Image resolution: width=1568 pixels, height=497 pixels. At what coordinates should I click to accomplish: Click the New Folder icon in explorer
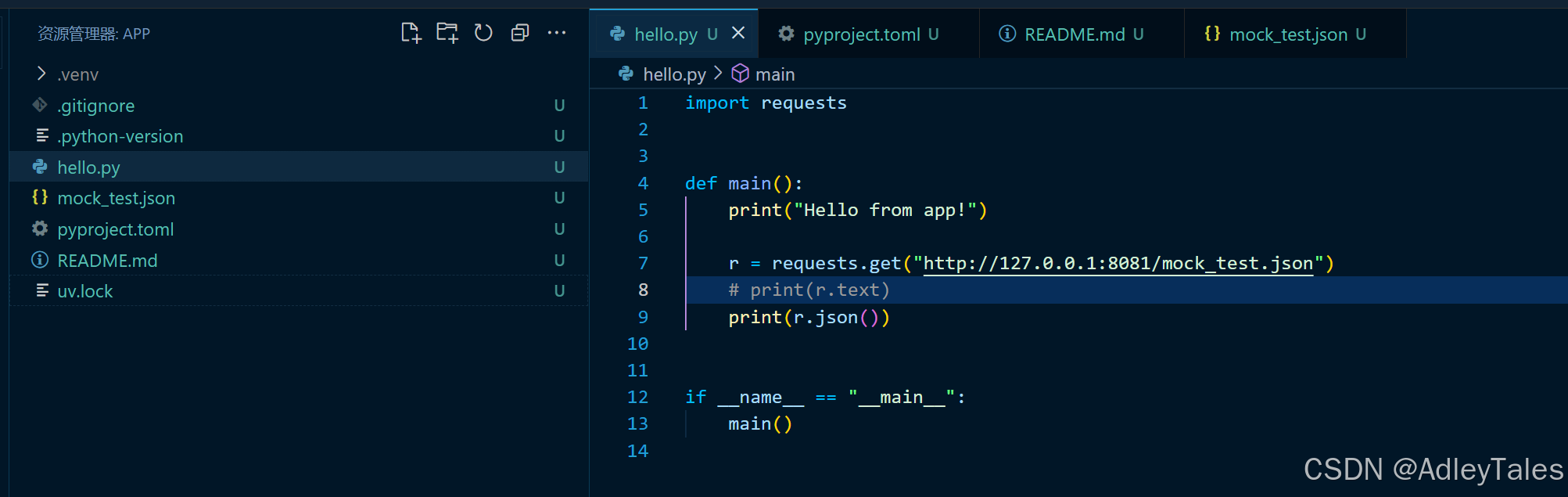(447, 33)
